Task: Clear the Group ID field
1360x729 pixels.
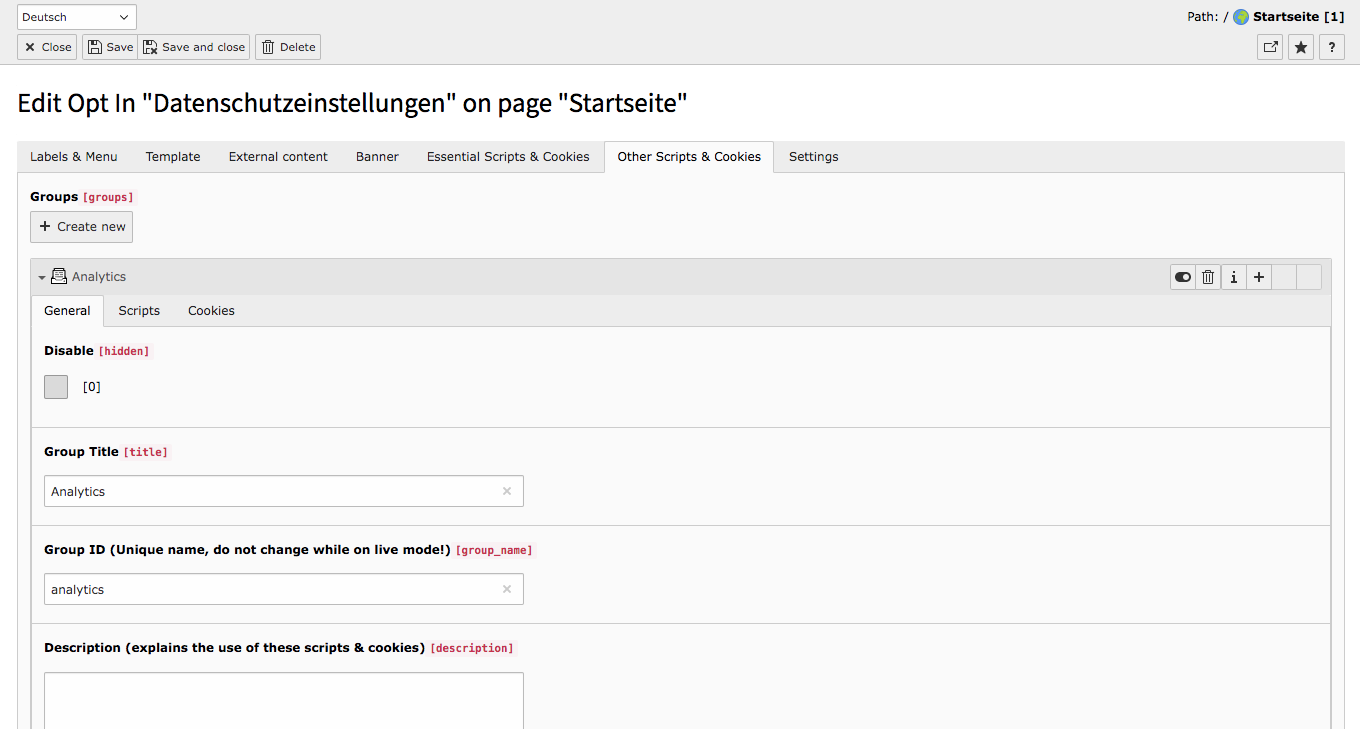Action: 507,589
